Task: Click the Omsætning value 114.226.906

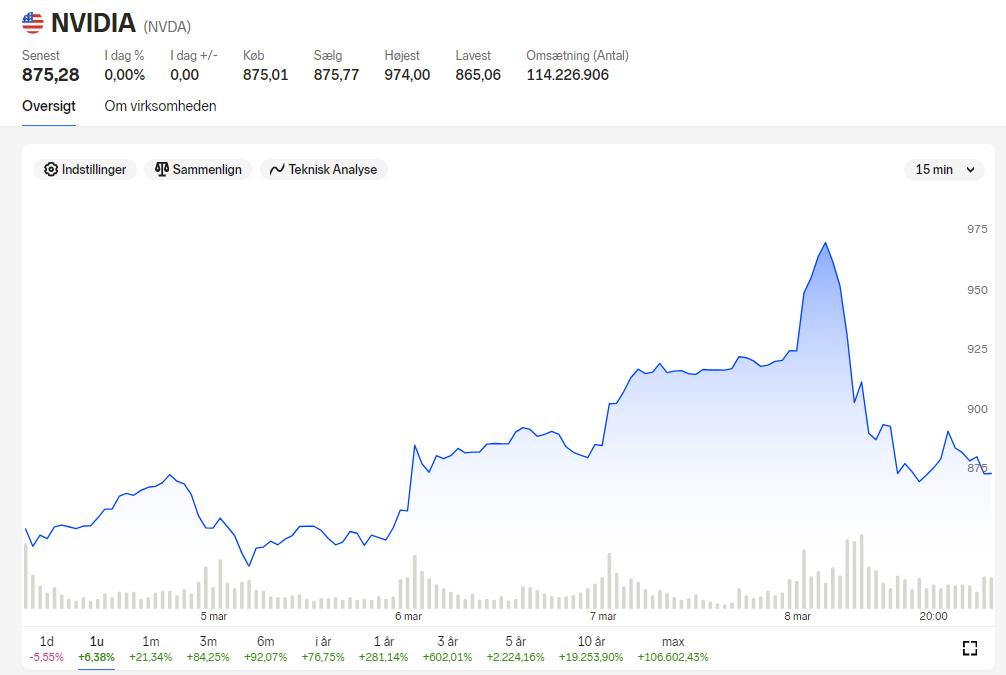Action: click(x=568, y=75)
